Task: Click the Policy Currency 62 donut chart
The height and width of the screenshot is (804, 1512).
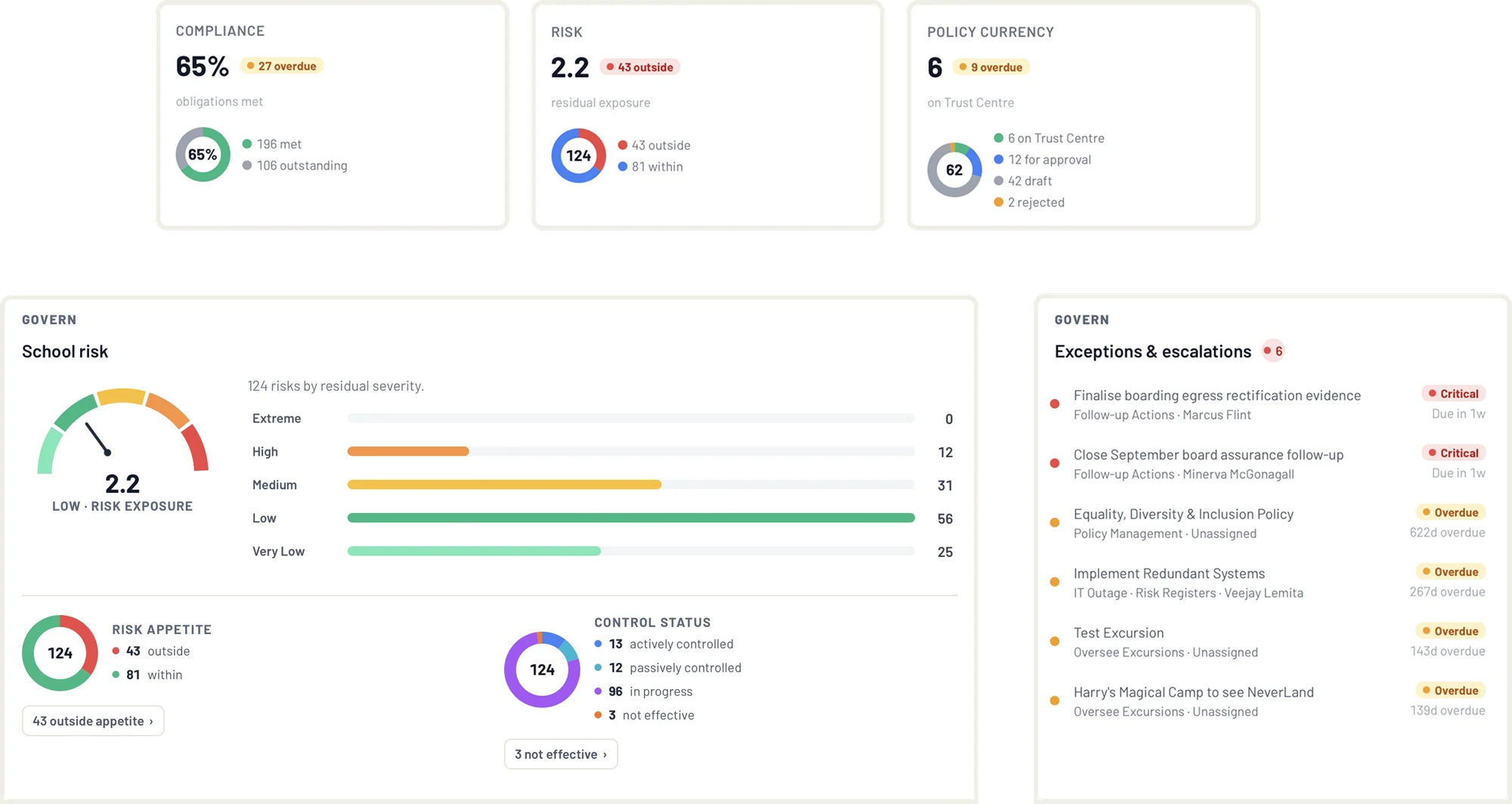Action: pyautogui.click(x=955, y=170)
